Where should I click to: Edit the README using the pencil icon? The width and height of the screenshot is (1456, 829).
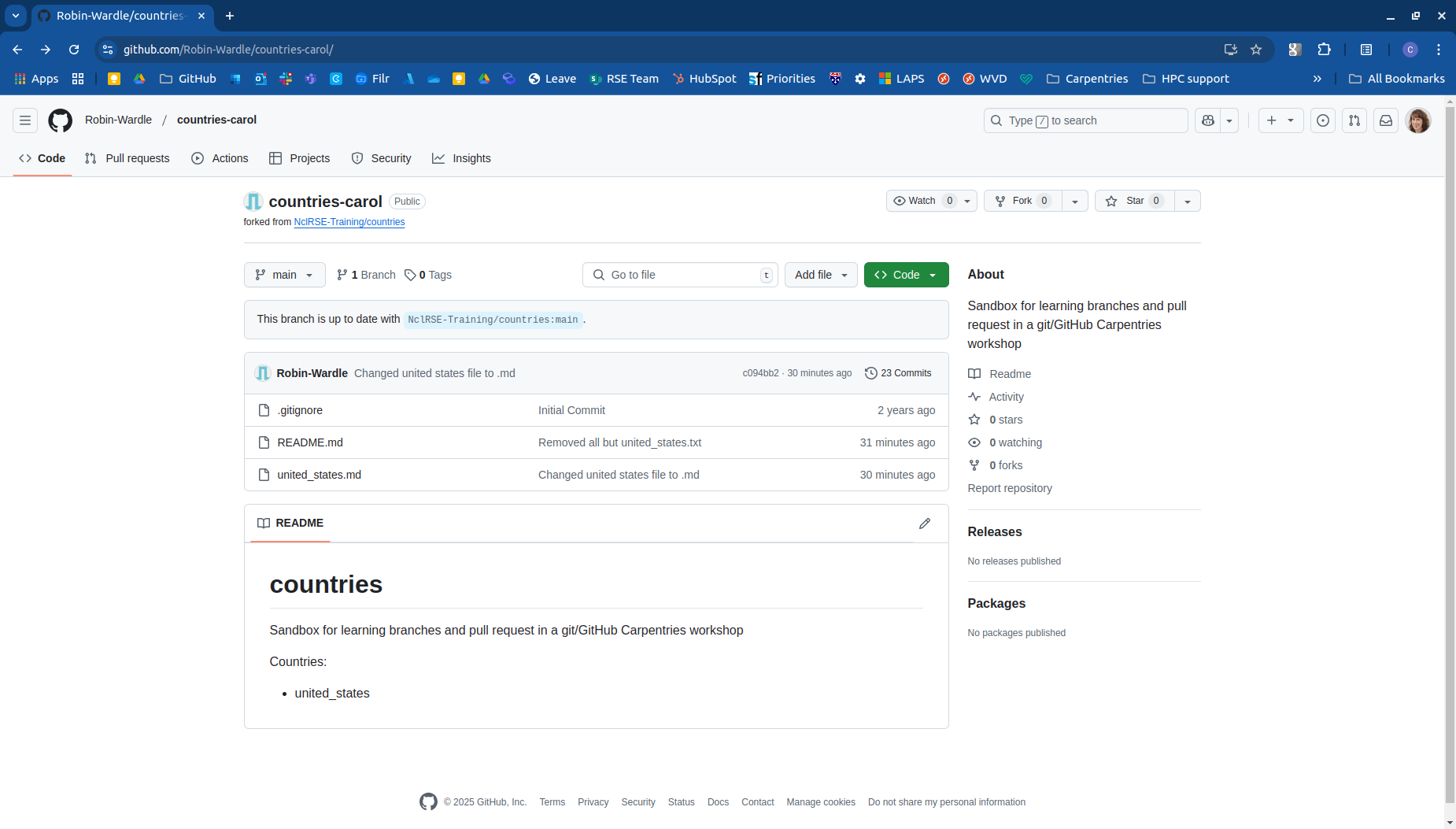point(925,524)
